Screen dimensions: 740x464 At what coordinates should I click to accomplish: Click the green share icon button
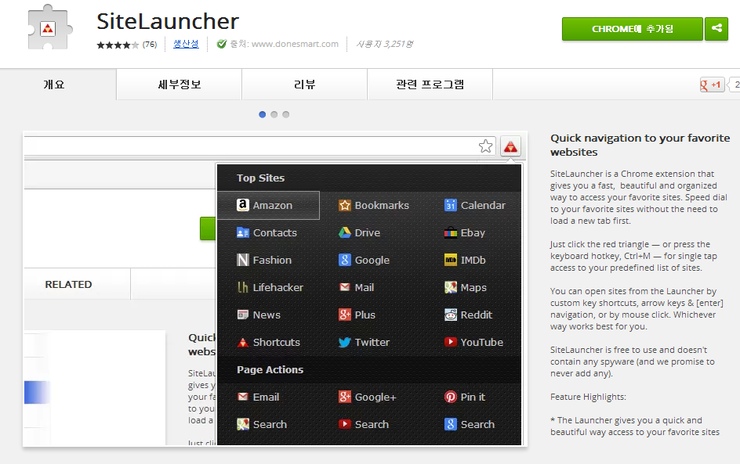click(716, 29)
